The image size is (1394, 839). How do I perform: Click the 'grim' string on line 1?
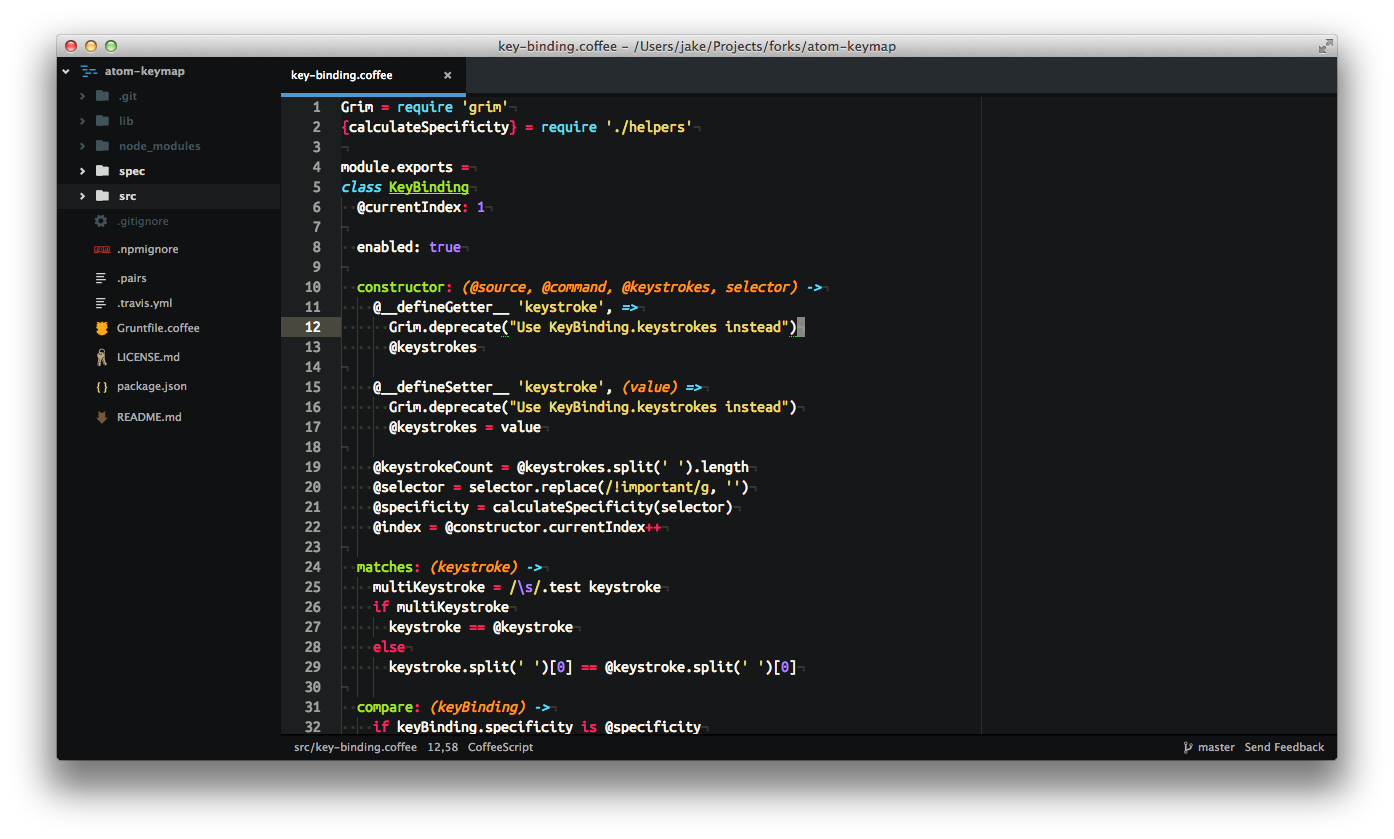tap(485, 107)
